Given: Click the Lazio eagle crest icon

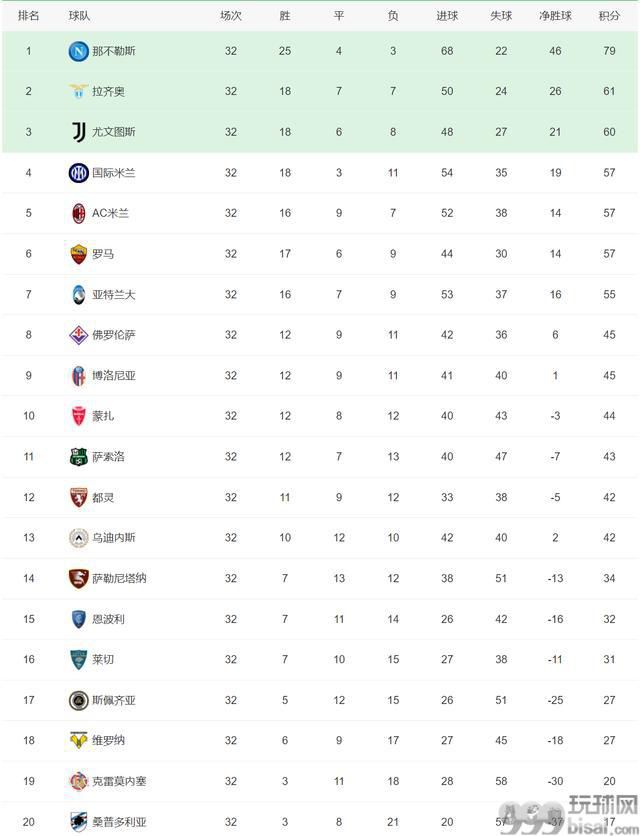Looking at the screenshot, I should pos(78,91).
